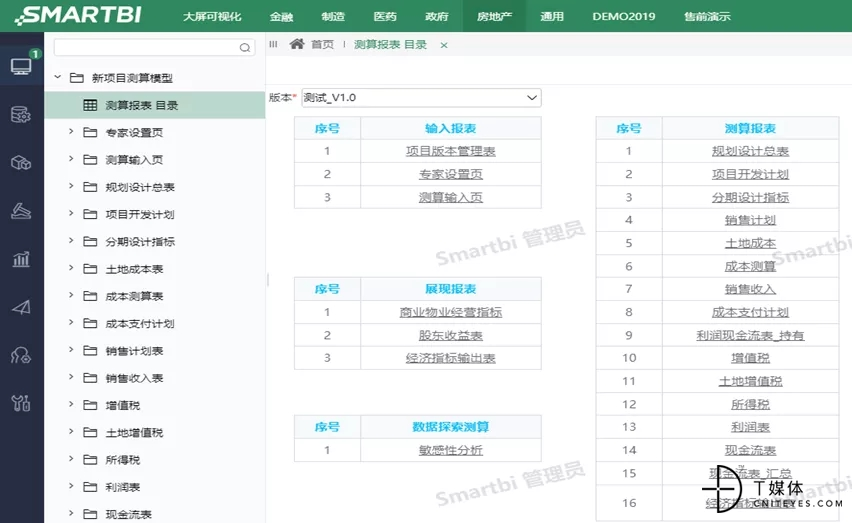Open the bar chart sidebar icon
The image size is (852, 523).
(21, 259)
